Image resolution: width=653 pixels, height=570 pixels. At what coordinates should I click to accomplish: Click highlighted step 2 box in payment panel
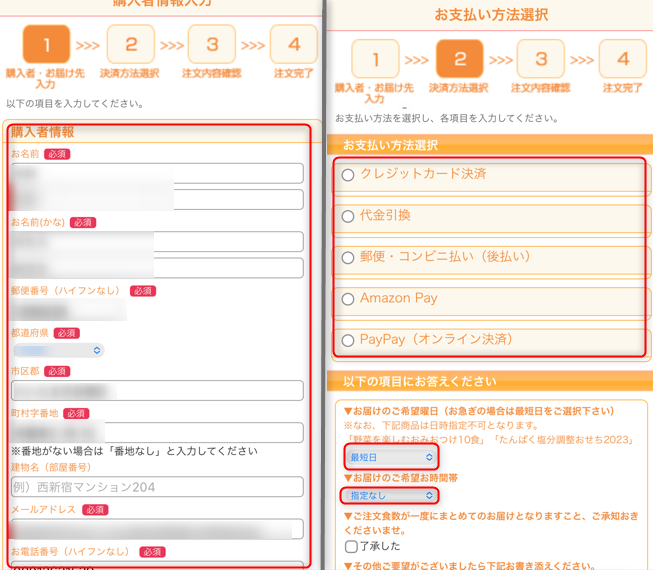point(460,59)
